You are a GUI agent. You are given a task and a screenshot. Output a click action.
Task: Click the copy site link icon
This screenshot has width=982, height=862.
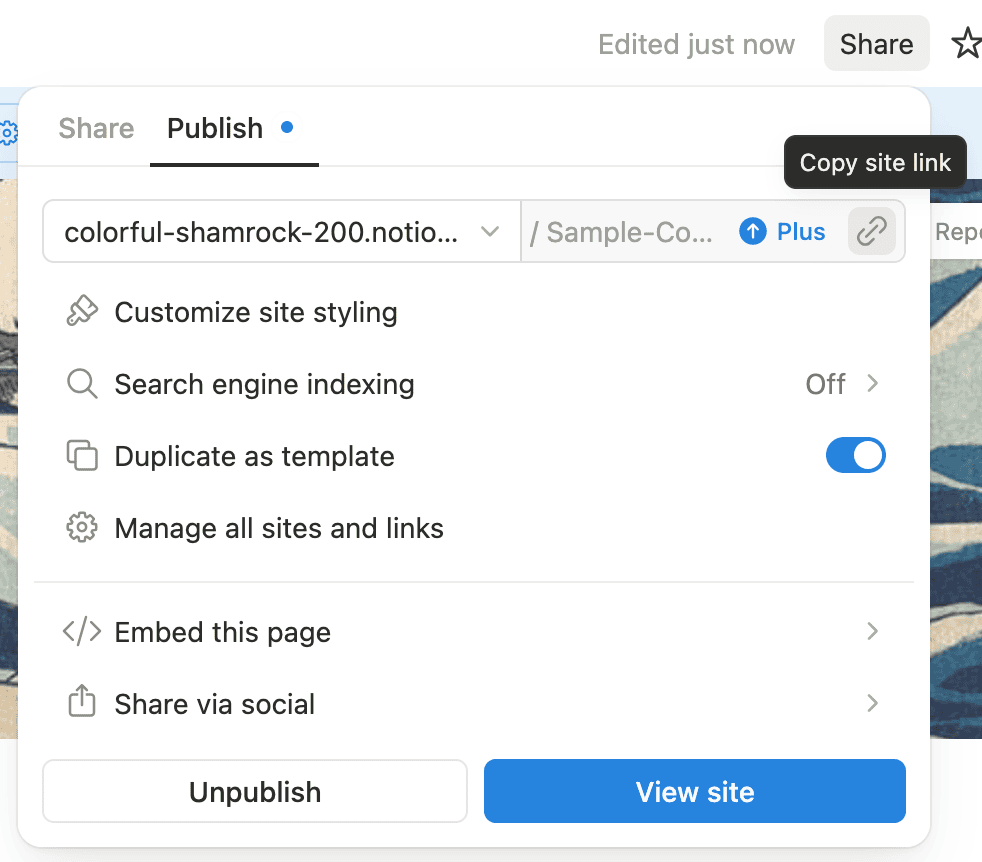click(x=871, y=231)
